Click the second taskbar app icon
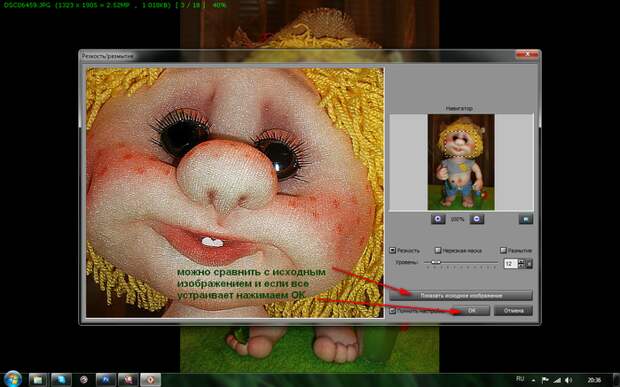The image size is (620, 387). [x=61, y=380]
